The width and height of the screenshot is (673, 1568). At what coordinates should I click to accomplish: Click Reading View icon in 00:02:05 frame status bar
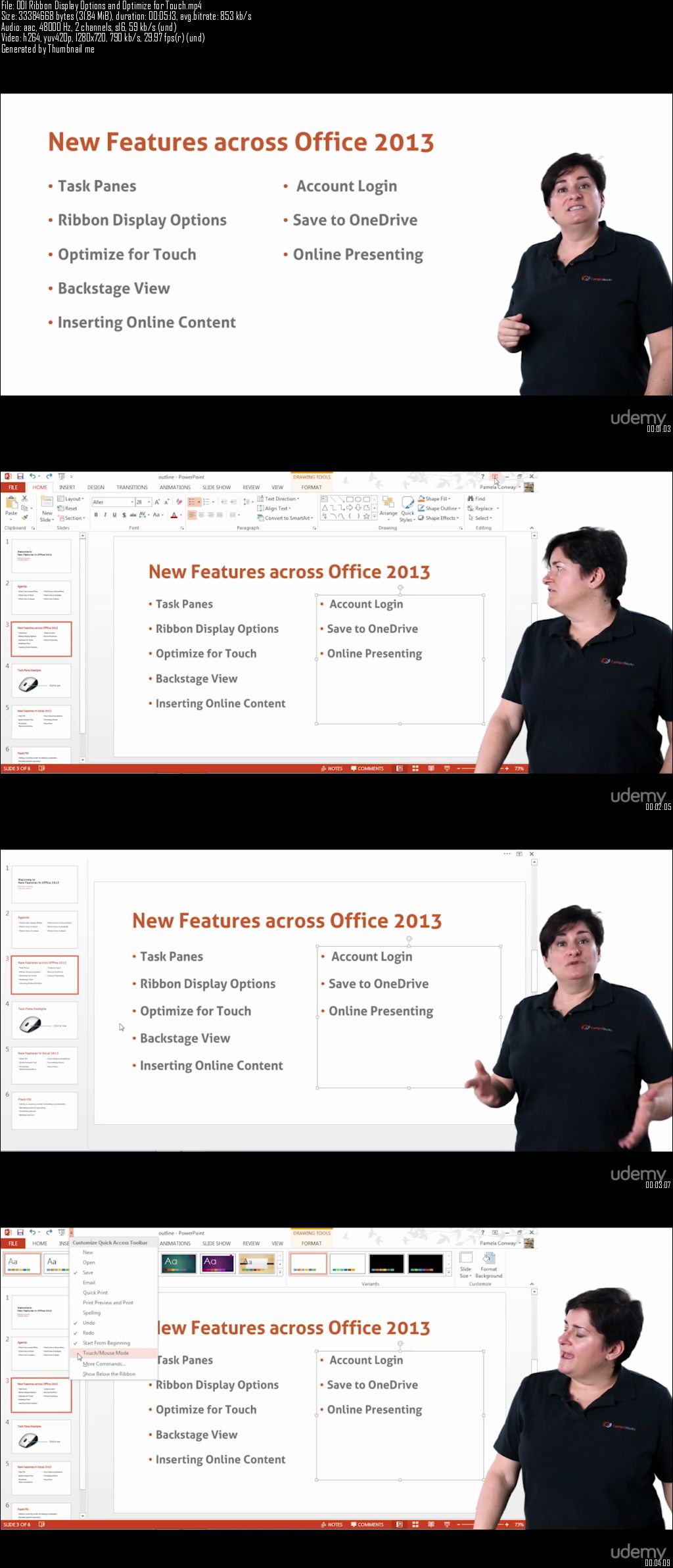(431, 769)
